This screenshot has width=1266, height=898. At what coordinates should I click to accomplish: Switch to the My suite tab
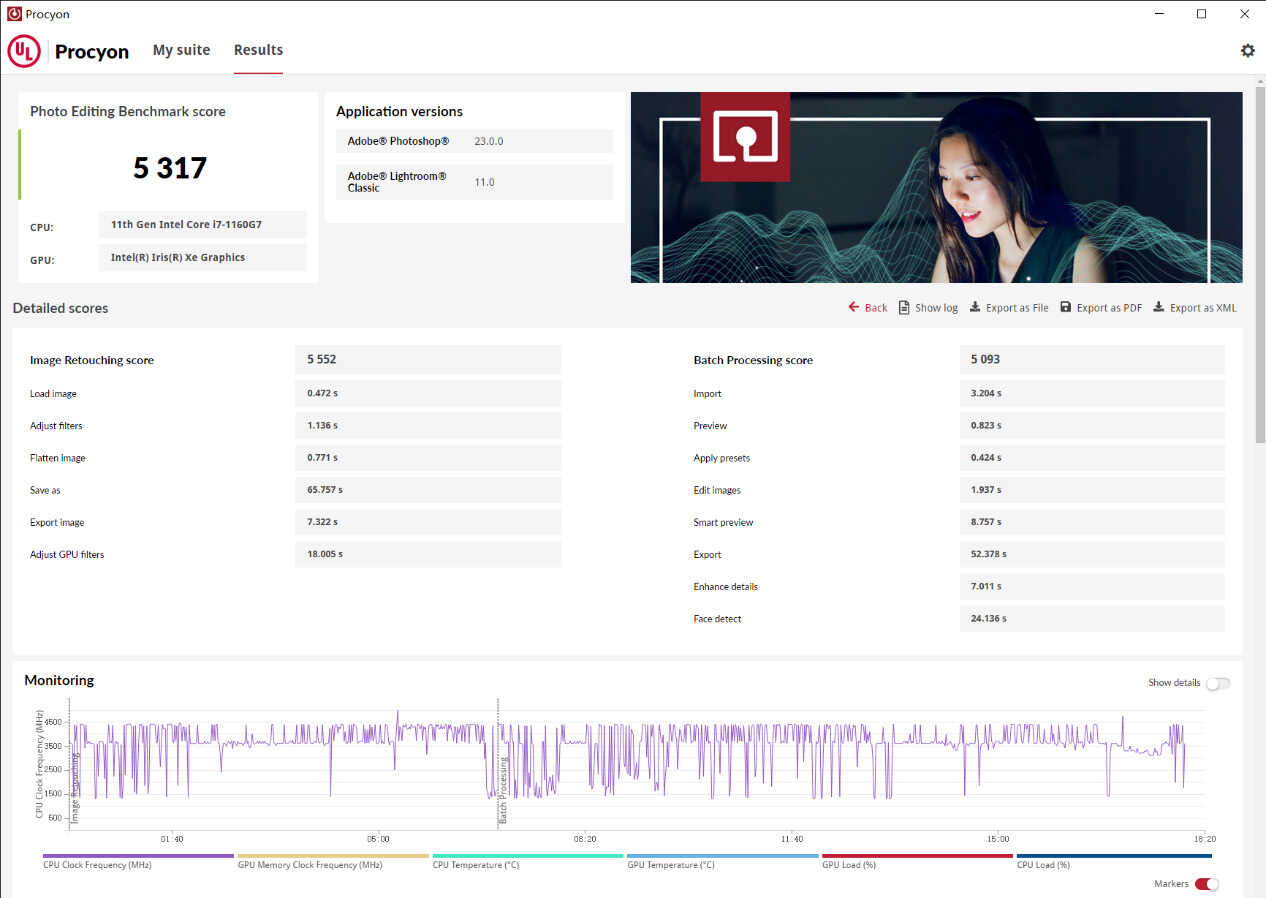181,50
